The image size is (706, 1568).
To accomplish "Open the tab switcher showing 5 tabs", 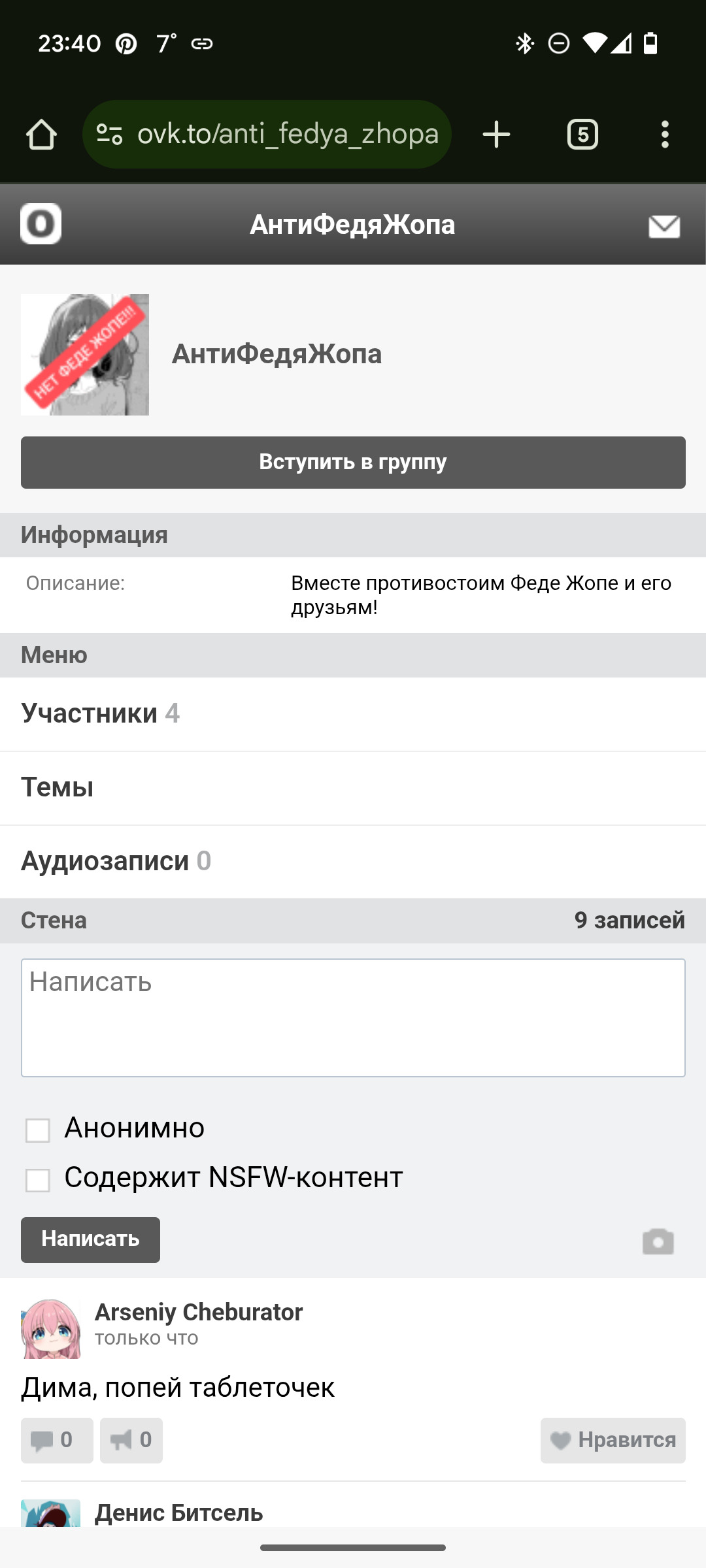I will pos(582,135).
